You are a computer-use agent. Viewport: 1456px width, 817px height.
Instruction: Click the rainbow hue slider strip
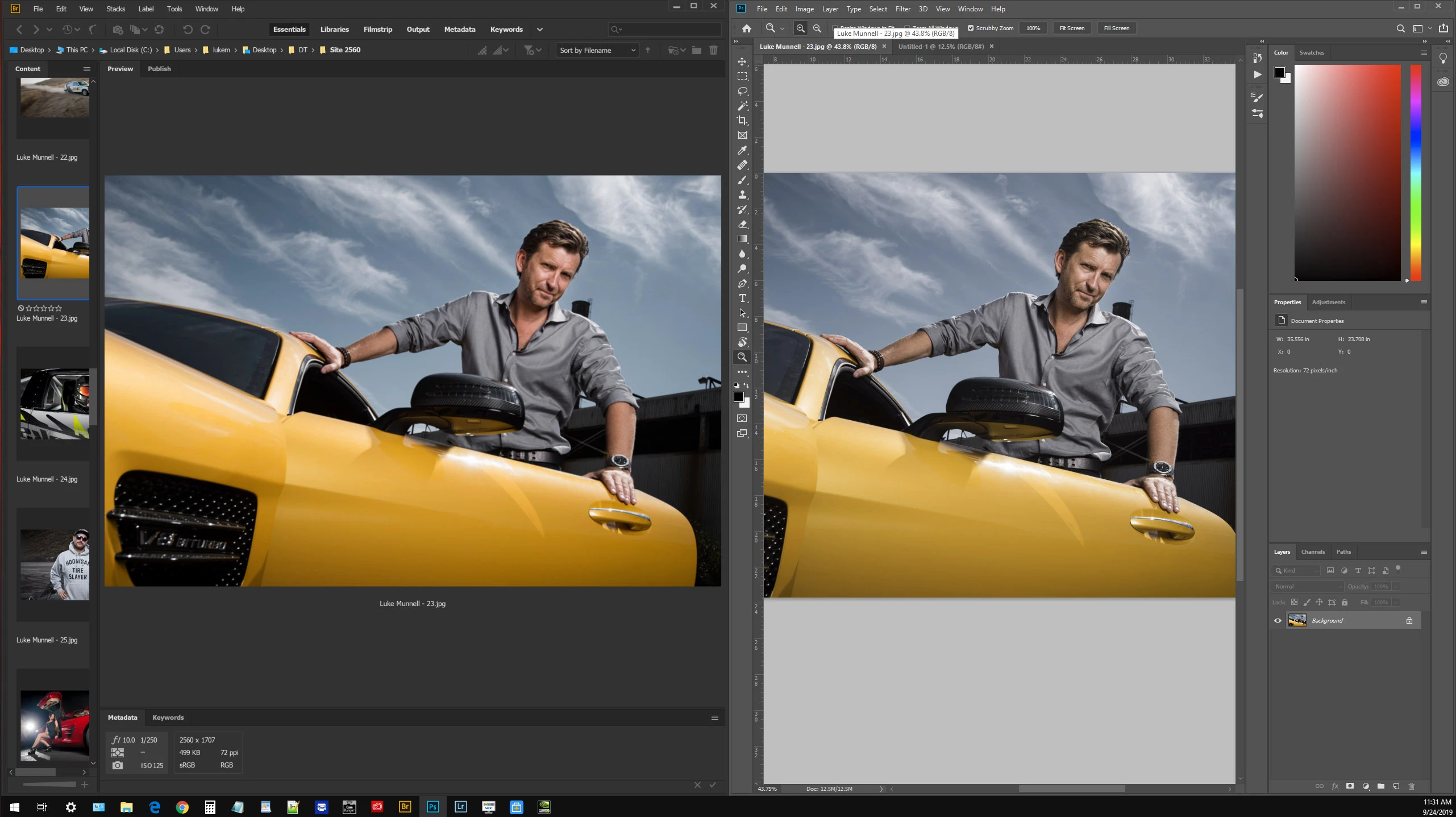[1416, 172]
